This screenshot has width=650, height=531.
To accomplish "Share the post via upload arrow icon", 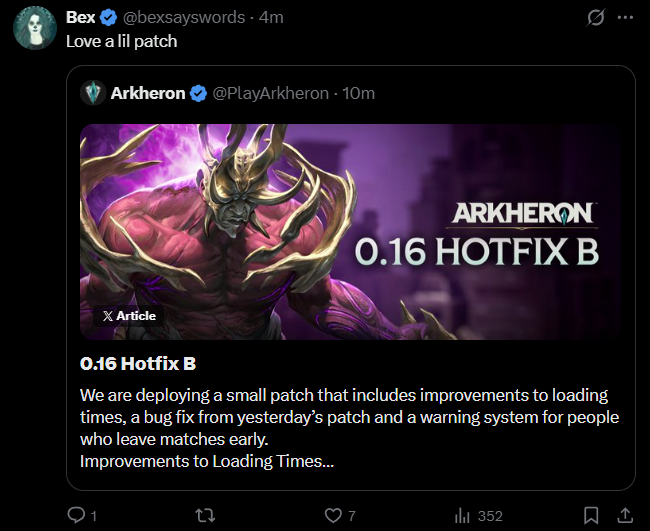I will (625, 515).
